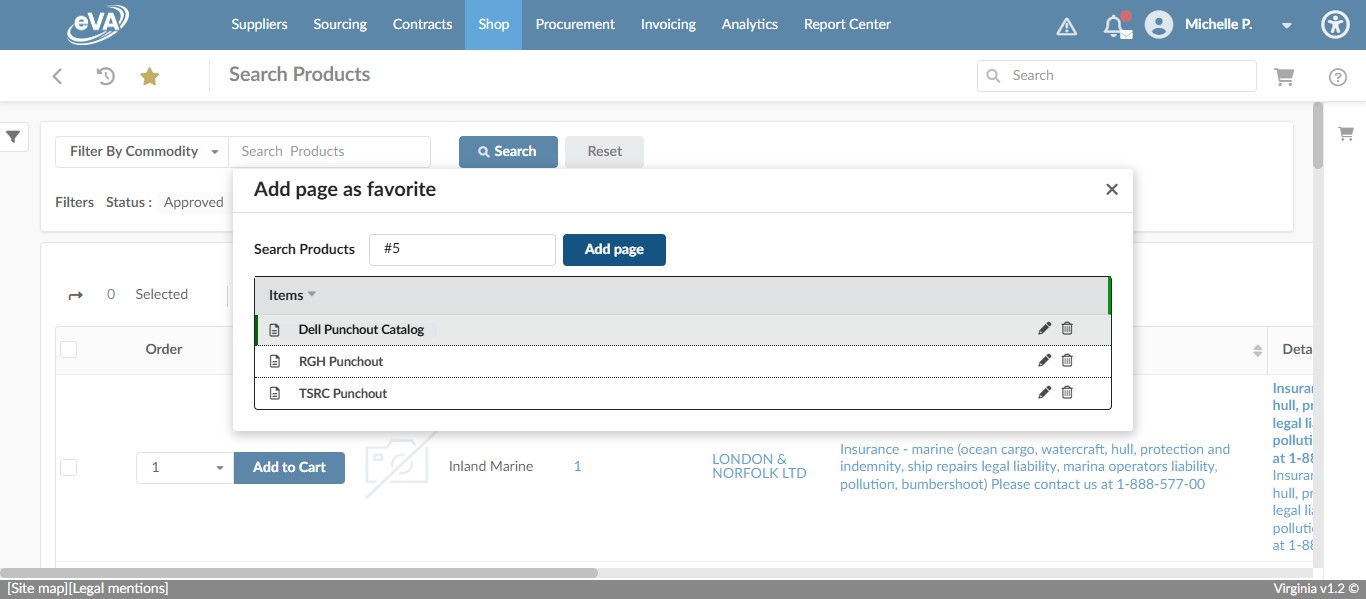This screenshot has width=1366, height=599.
Task: Close the Add page as favorite dialog
Action: click(x=1111, y=190)
